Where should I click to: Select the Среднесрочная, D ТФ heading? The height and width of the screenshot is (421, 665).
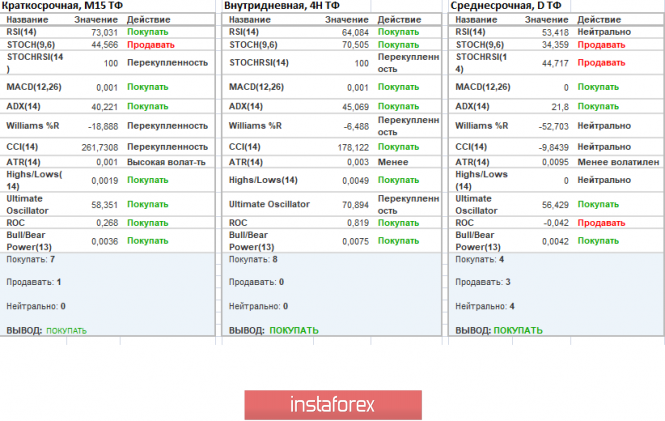click(506, 6)
